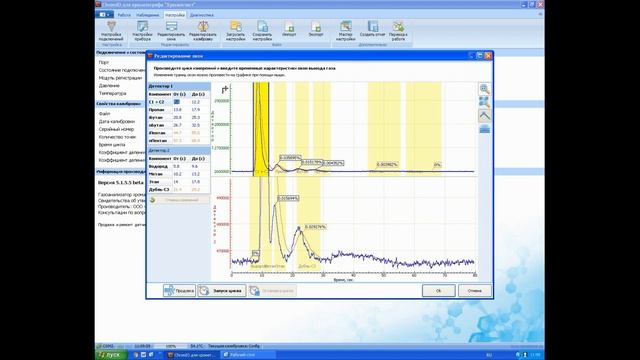
Task: Click the Рабочий стол taskbar button
Action: click(x=248, y=355)
